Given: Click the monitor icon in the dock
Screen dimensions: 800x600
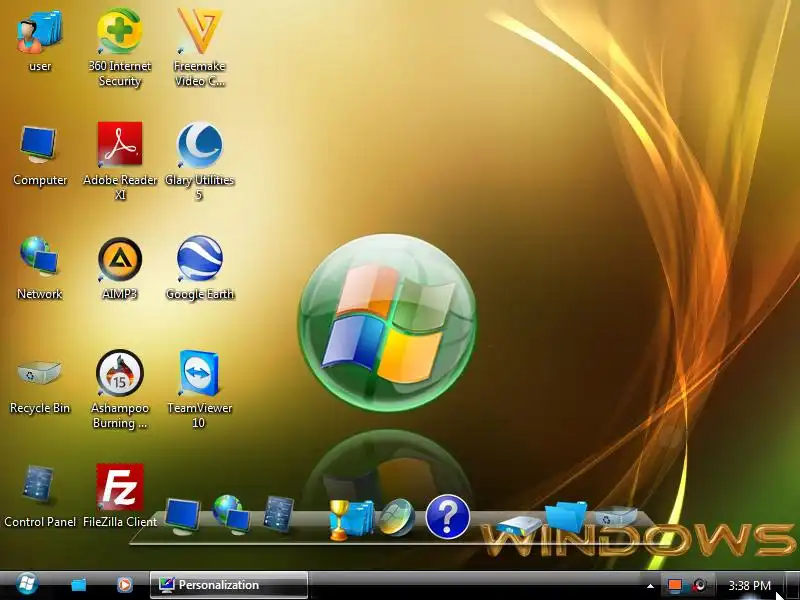Looking at the screenshot, I should [182, 516].
